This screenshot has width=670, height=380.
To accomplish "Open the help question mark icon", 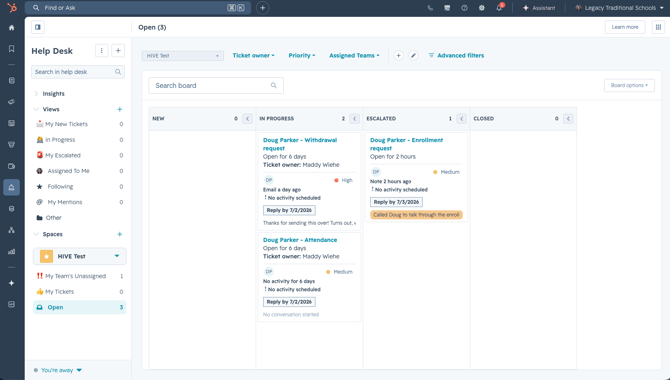I will 464,8.
